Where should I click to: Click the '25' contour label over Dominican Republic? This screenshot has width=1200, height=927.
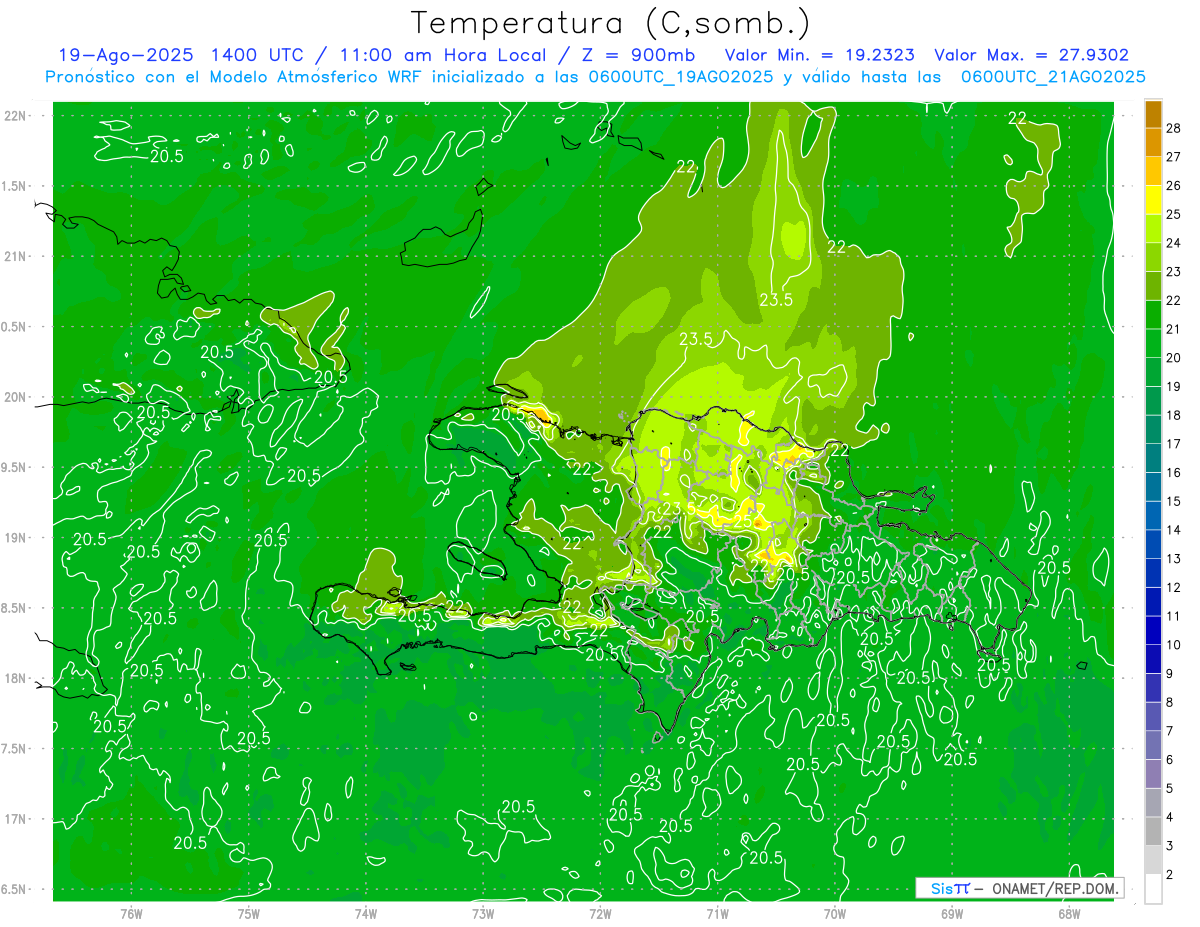742,521
